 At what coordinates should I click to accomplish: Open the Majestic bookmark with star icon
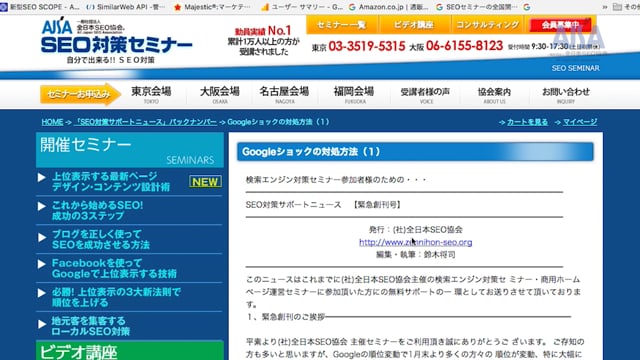pyautogui.click(x=212, y=7)
